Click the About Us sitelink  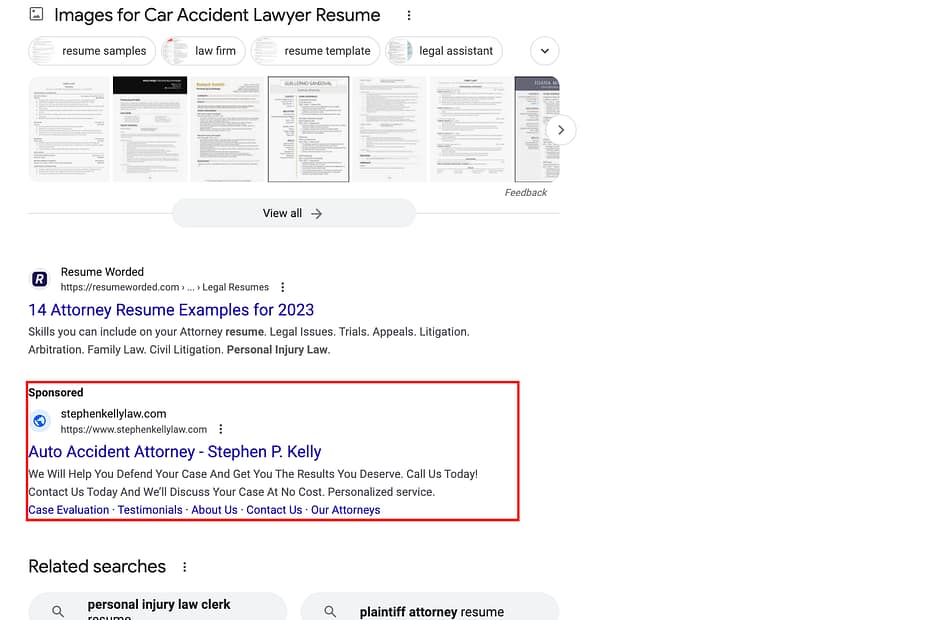(x=214, y=510)
